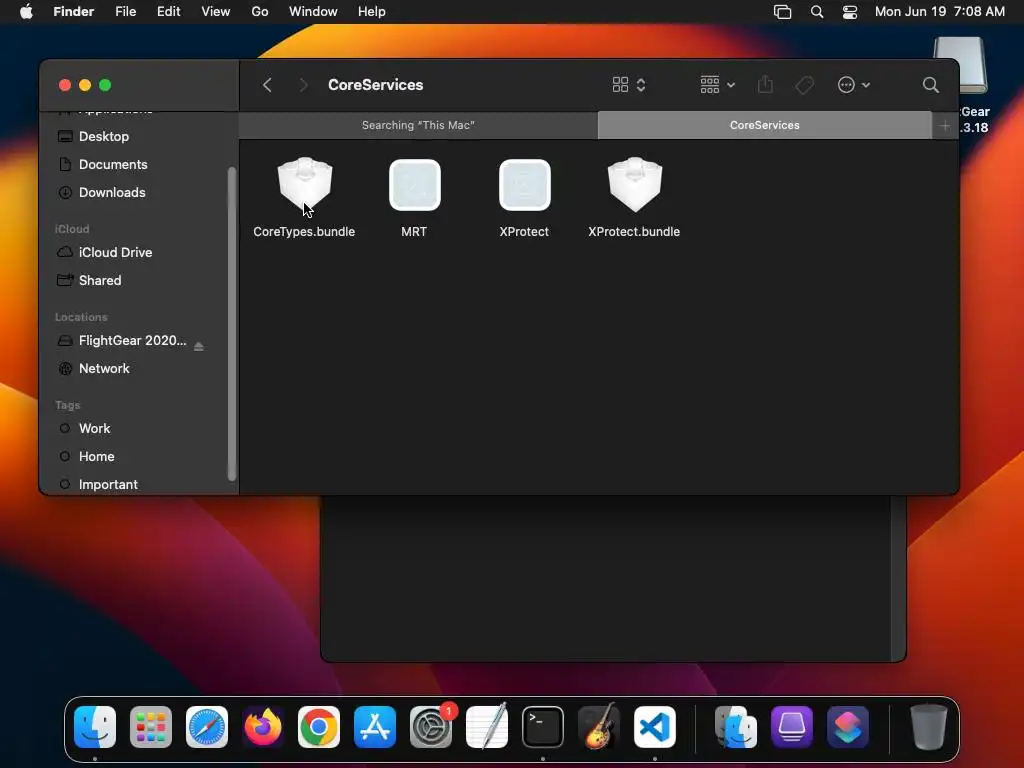The height and width of the screenshot is (768, 1024).
Task: Go back with the left chevron
Action: pos(267,85)
